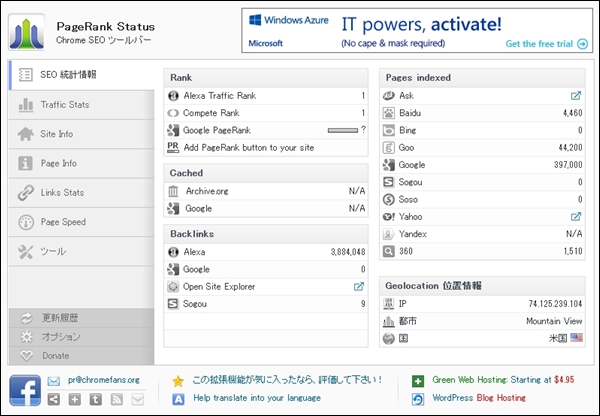This screenshot has width=600, height=416.
Task: Open the SEO 統計情報 tab
Action: coord(82,75)
